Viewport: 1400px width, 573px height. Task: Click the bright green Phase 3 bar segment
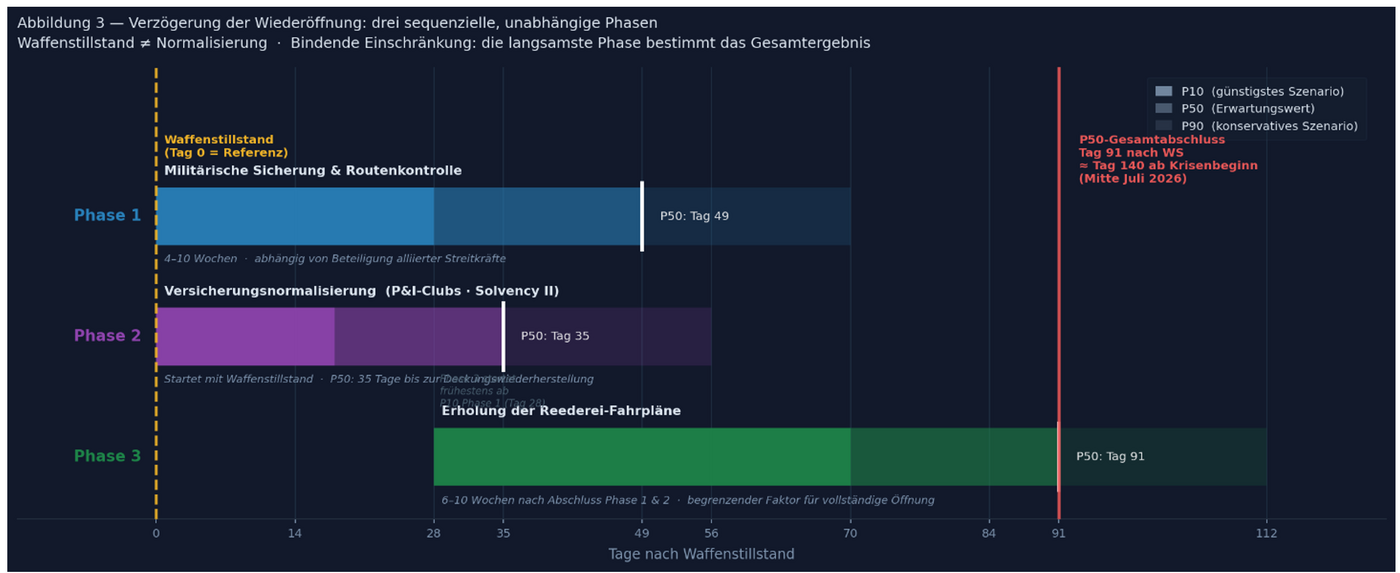coord(641,456)
